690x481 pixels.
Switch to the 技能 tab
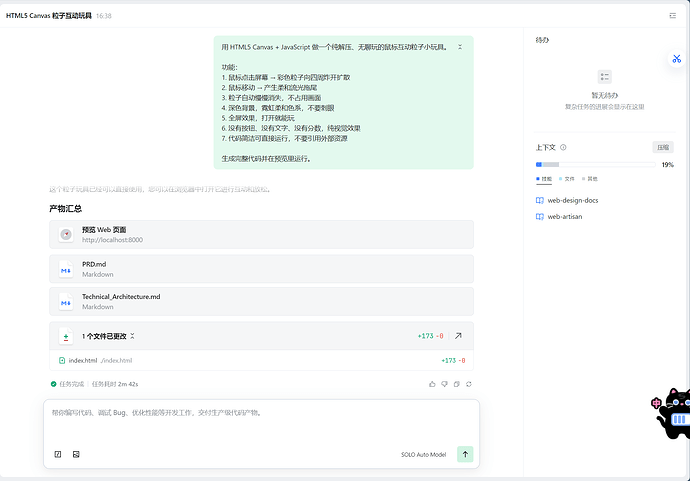click(544, 179)
